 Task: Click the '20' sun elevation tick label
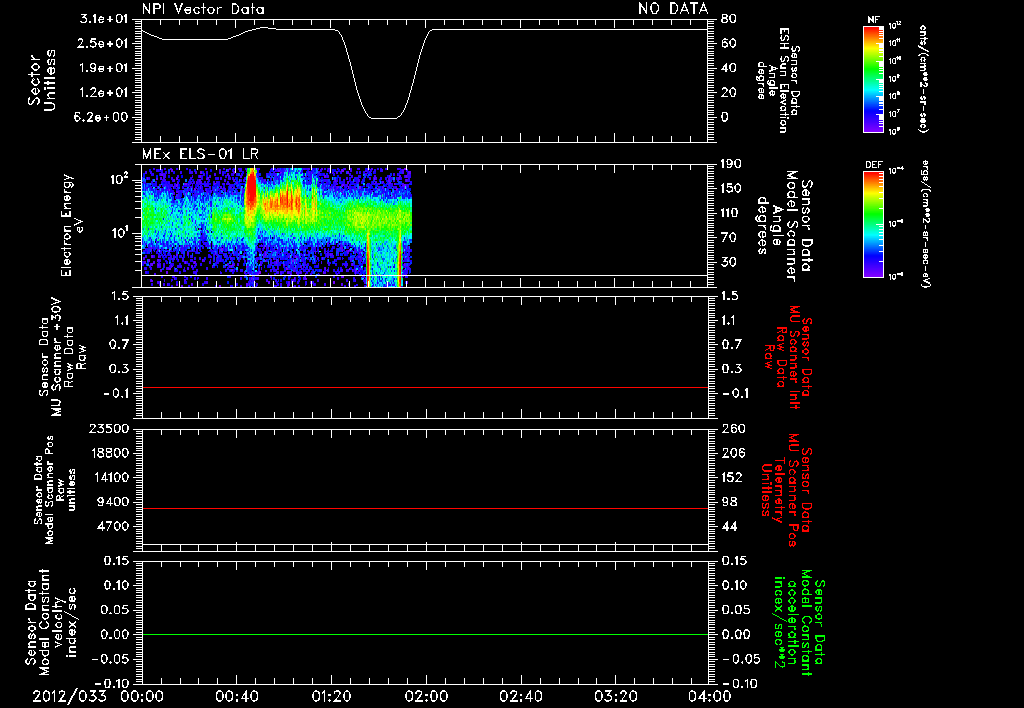pos(729,93)
